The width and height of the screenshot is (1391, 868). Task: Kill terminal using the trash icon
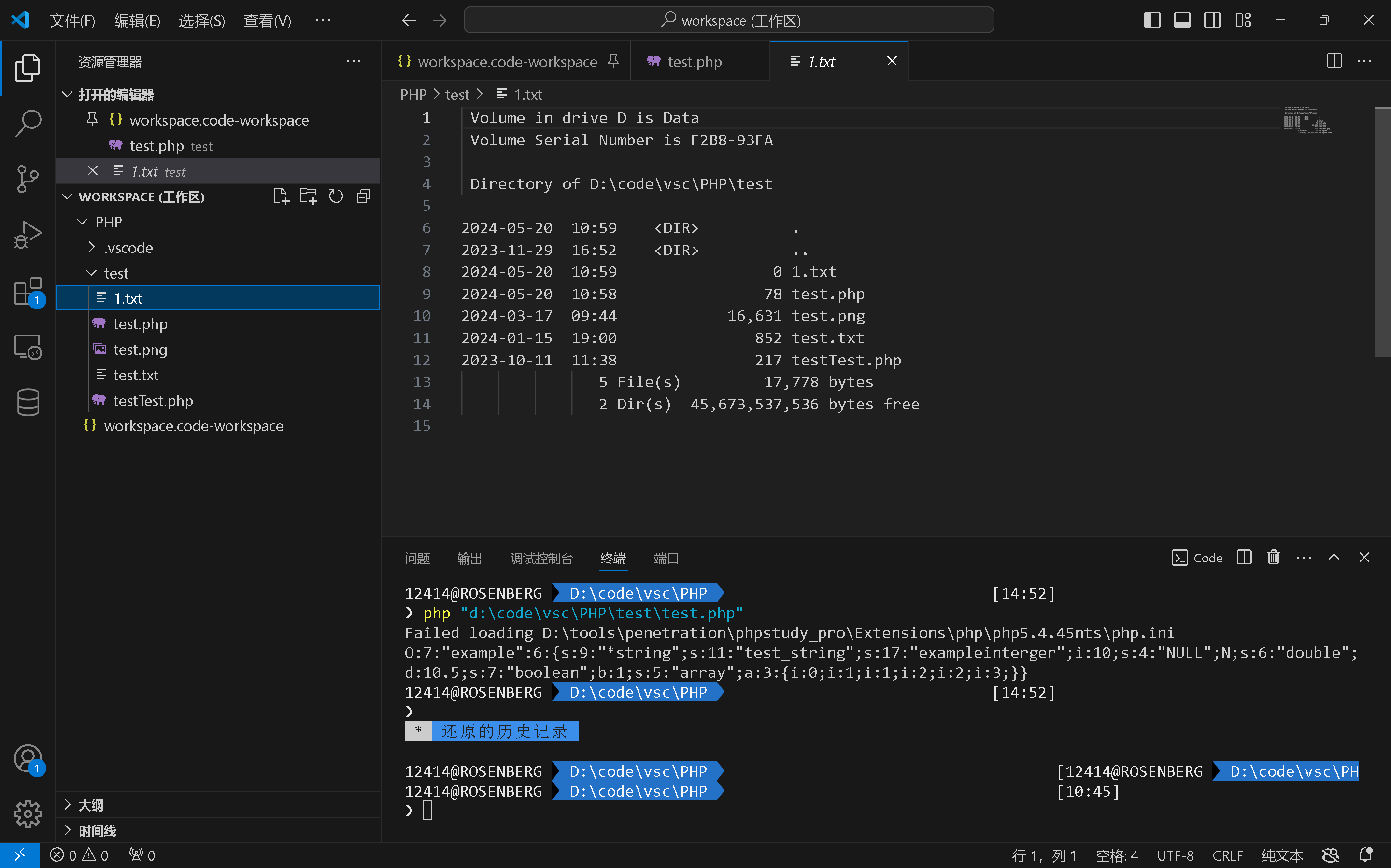point(1273,558)
